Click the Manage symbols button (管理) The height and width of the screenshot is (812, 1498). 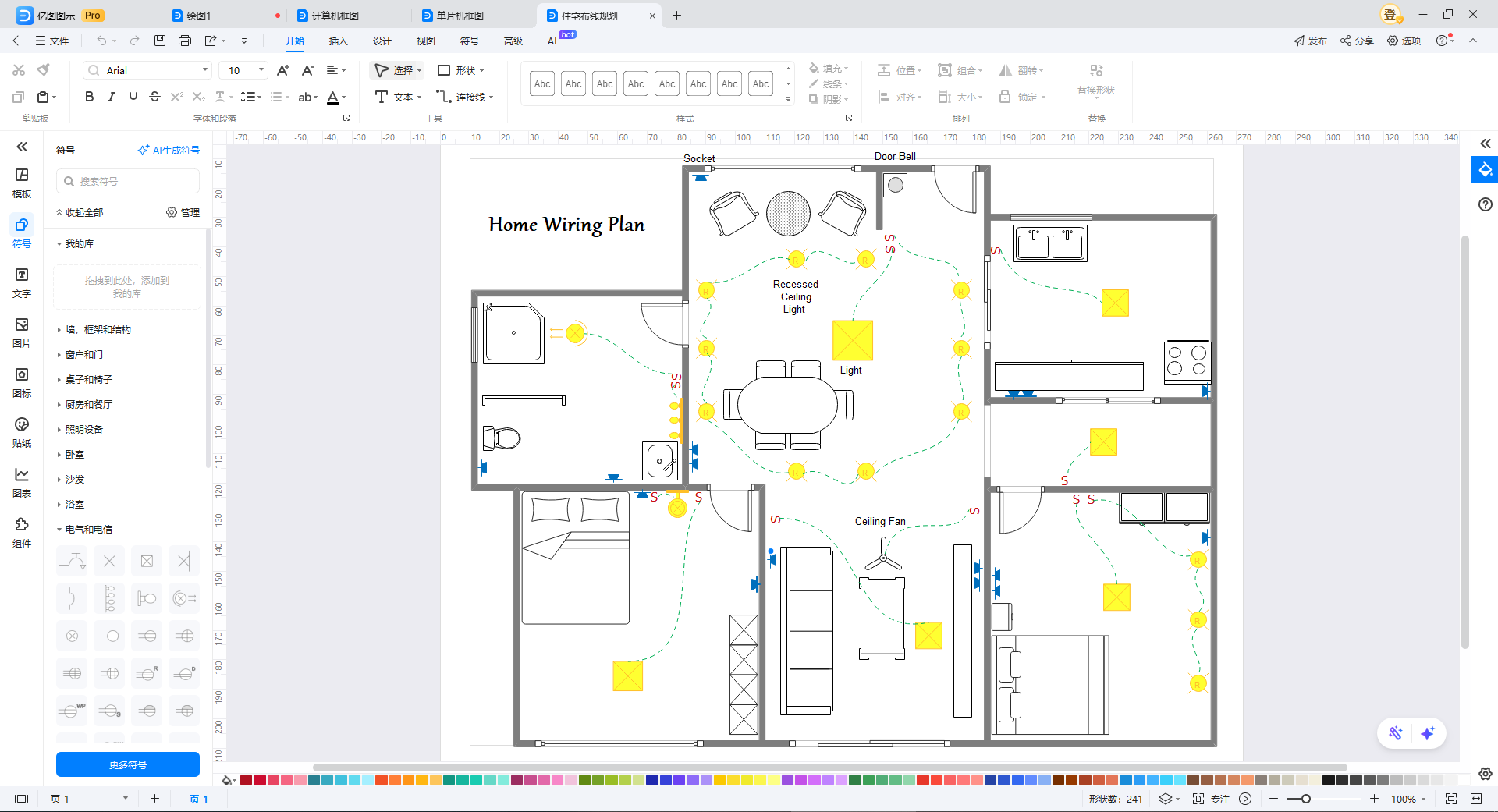point(183,212)
